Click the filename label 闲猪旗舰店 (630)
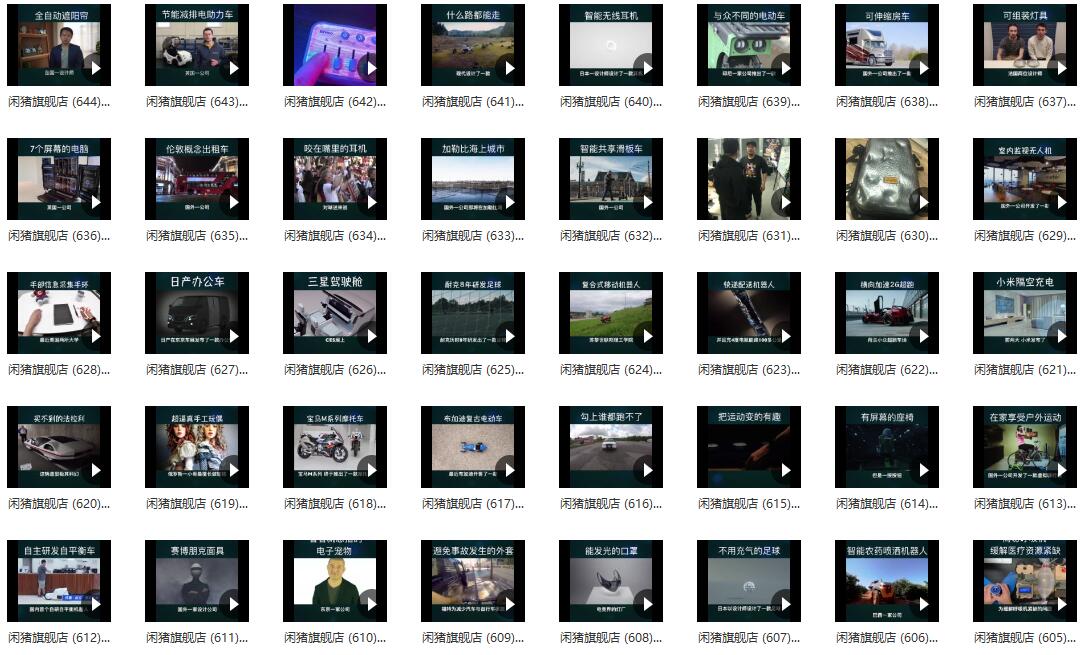This screenshot has width=1083, height=655. pyautogui.click(x=886, y=236)
